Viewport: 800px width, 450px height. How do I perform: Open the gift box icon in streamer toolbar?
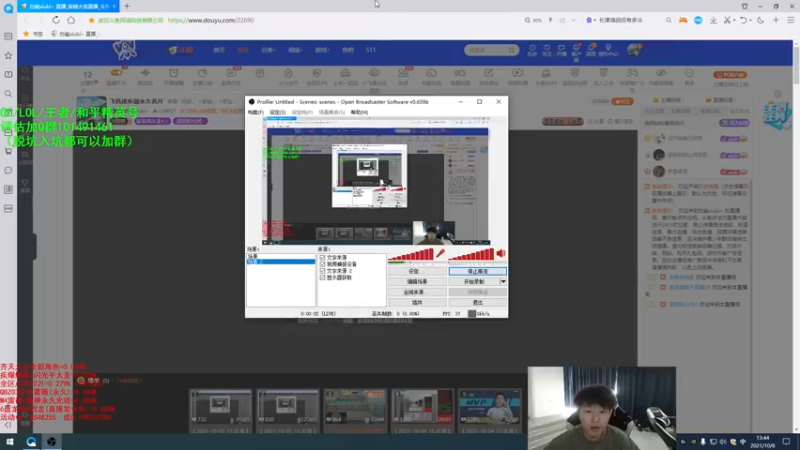click(260, 73)
